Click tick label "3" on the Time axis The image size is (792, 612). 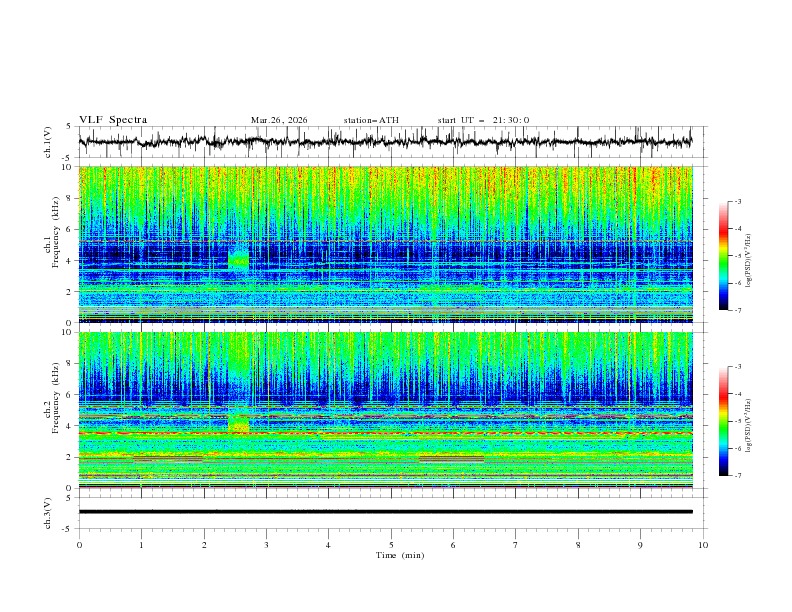[x=266, y=545]
